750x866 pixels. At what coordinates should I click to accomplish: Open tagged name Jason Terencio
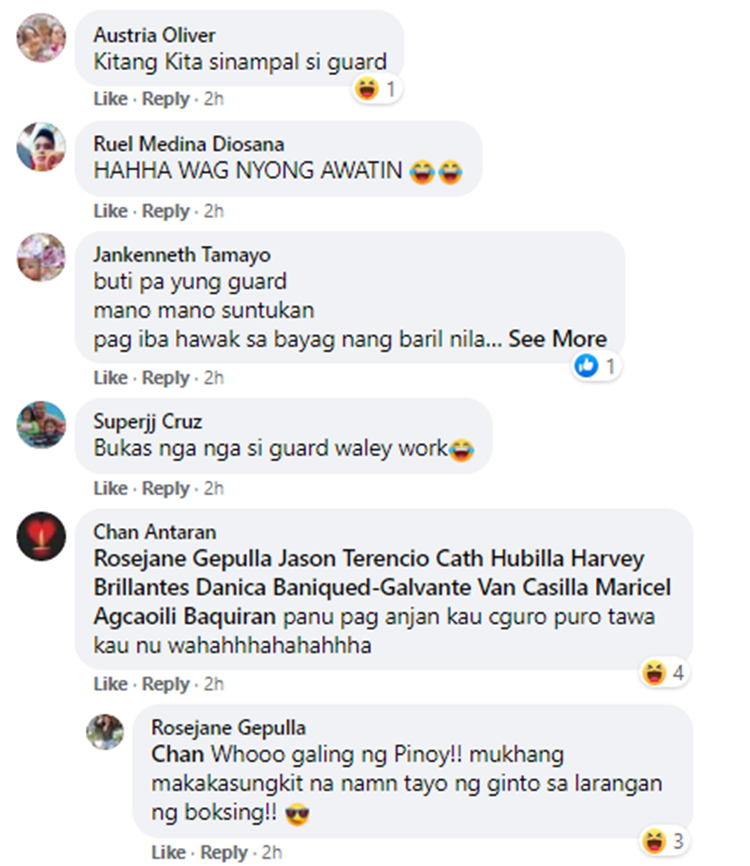click(353, 558)
